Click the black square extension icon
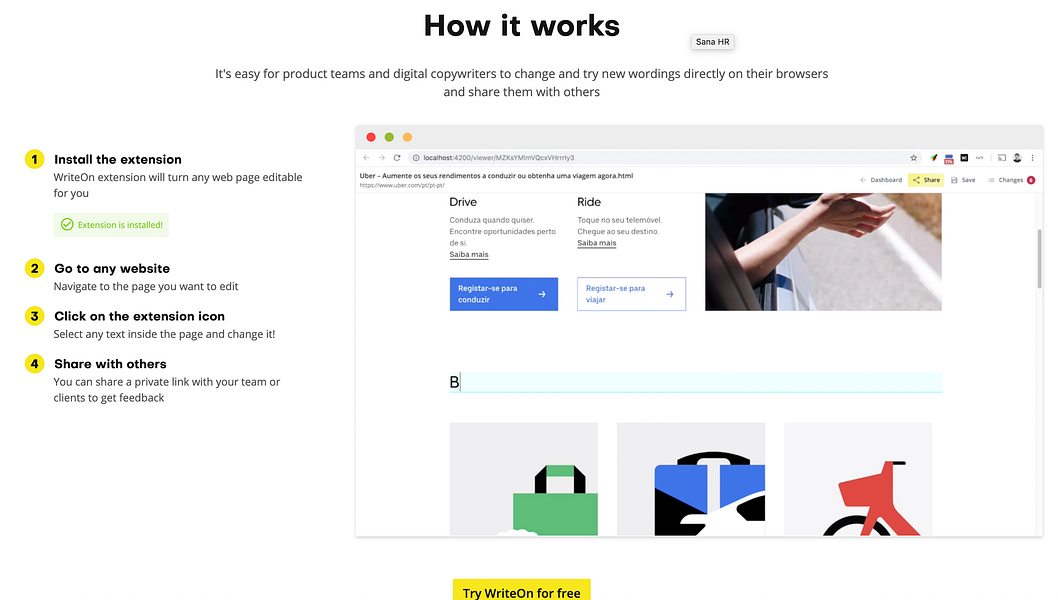The height and width of the screenshot is (600, 1058). pos(964,158)
